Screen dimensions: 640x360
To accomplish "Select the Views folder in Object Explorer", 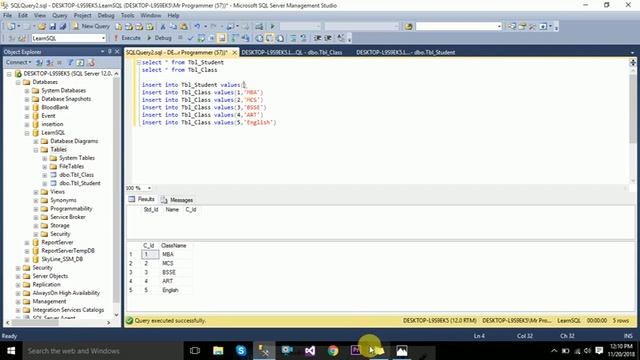I will [57, 191].
